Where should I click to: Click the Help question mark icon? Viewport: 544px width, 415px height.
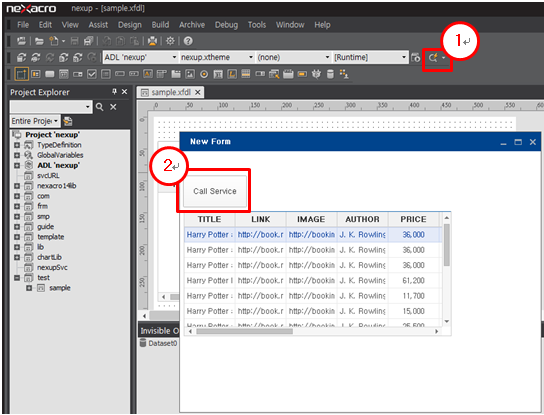[x=188, y=41]
